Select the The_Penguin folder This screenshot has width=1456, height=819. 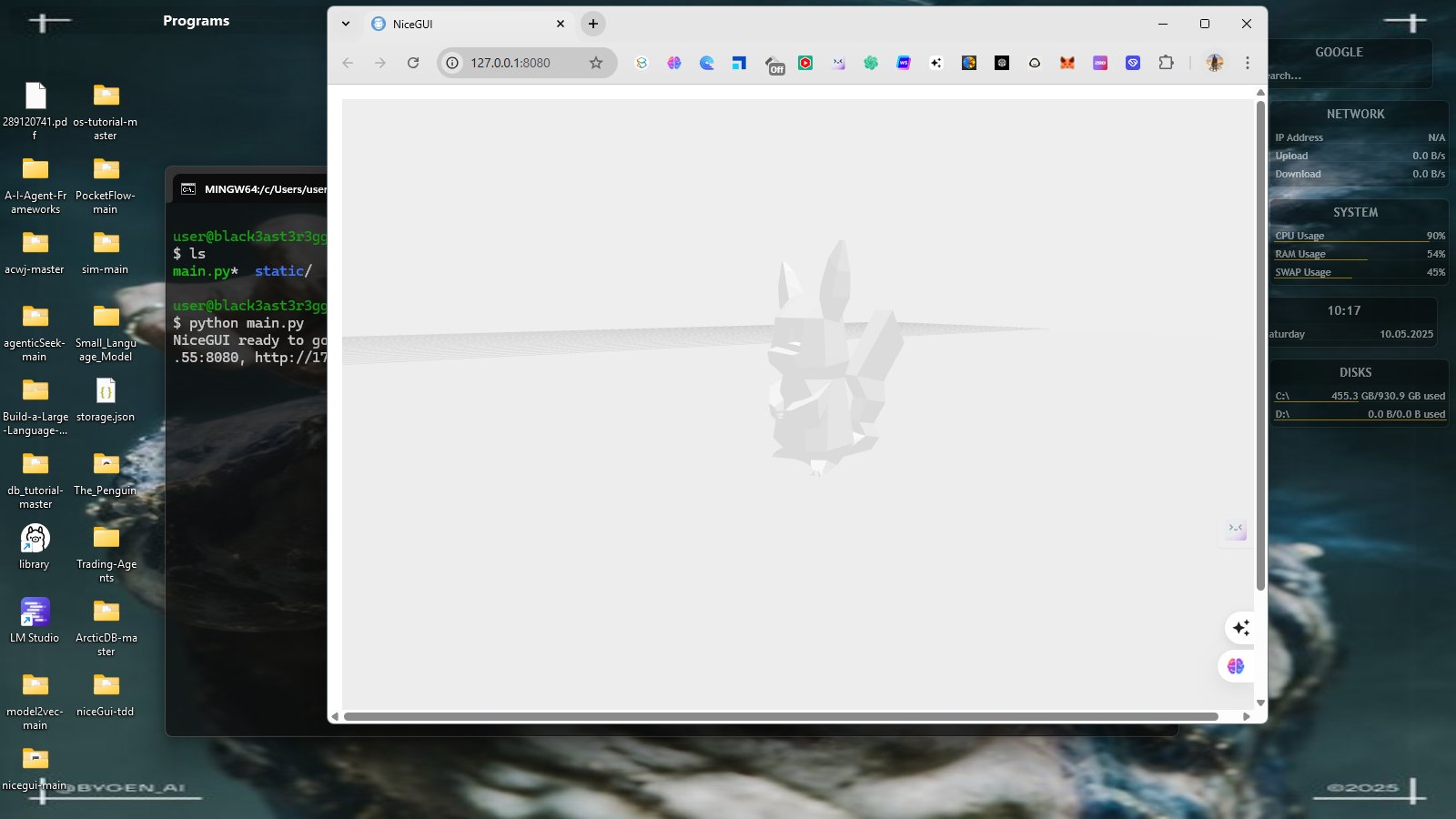click(106, 474)
